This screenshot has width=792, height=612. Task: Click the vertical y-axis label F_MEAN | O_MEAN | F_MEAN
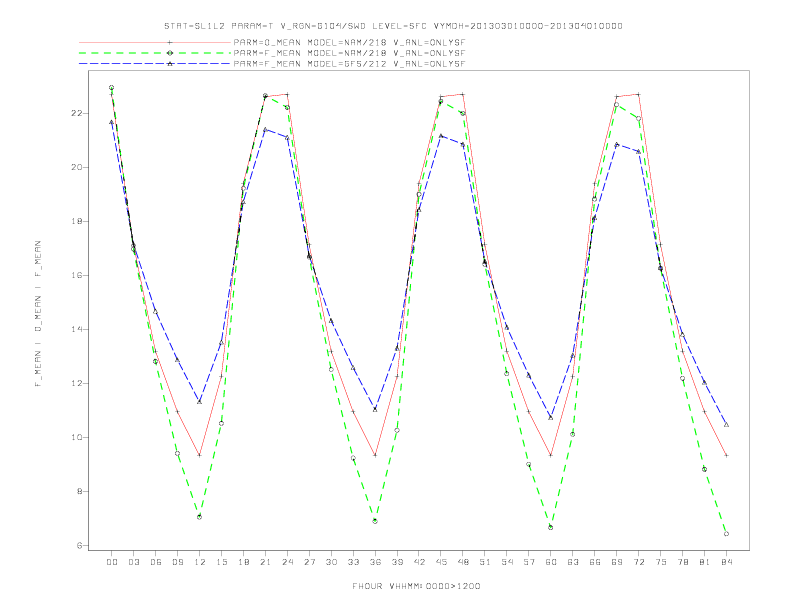click(38, 314)
